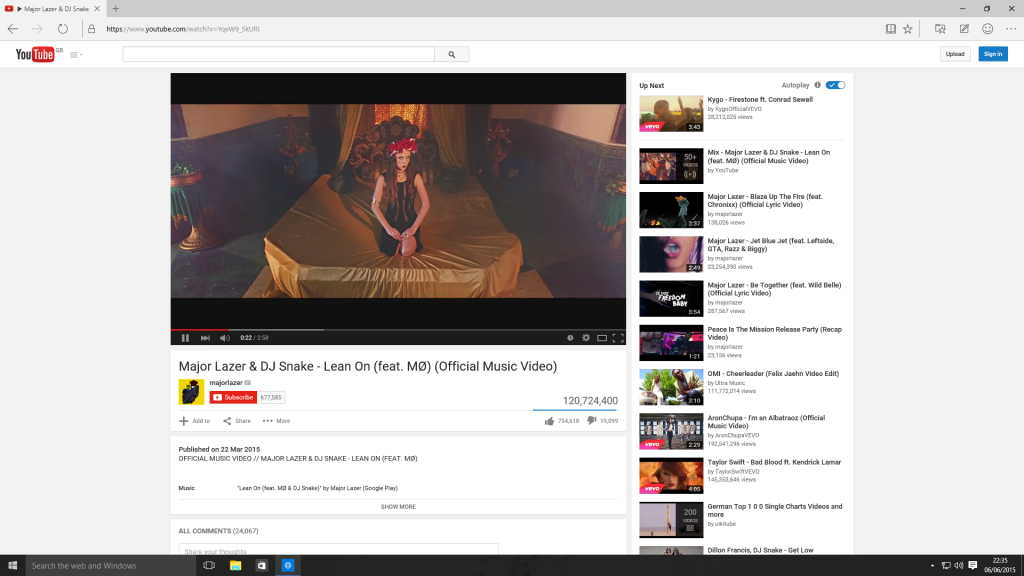Open the Store taskbar icon
The height and width of the screenshot is (576, 1024).
coord(261,566)
